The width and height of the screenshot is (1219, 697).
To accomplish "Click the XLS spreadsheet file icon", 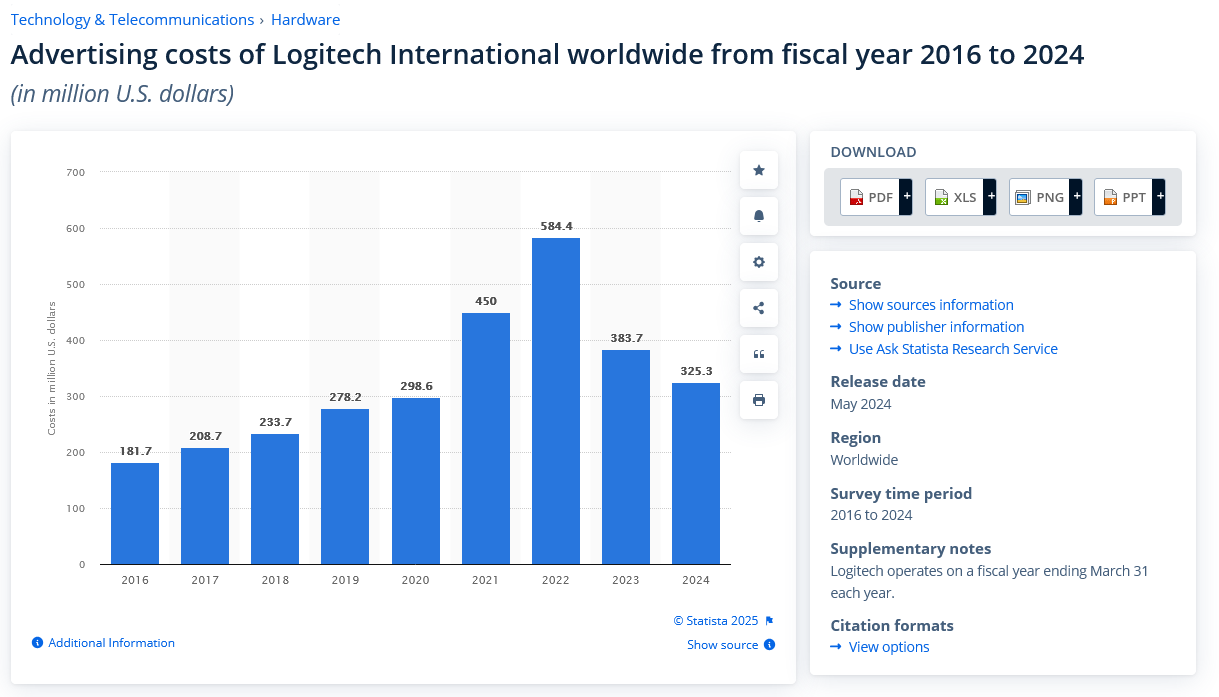I will tap(941, 197).
